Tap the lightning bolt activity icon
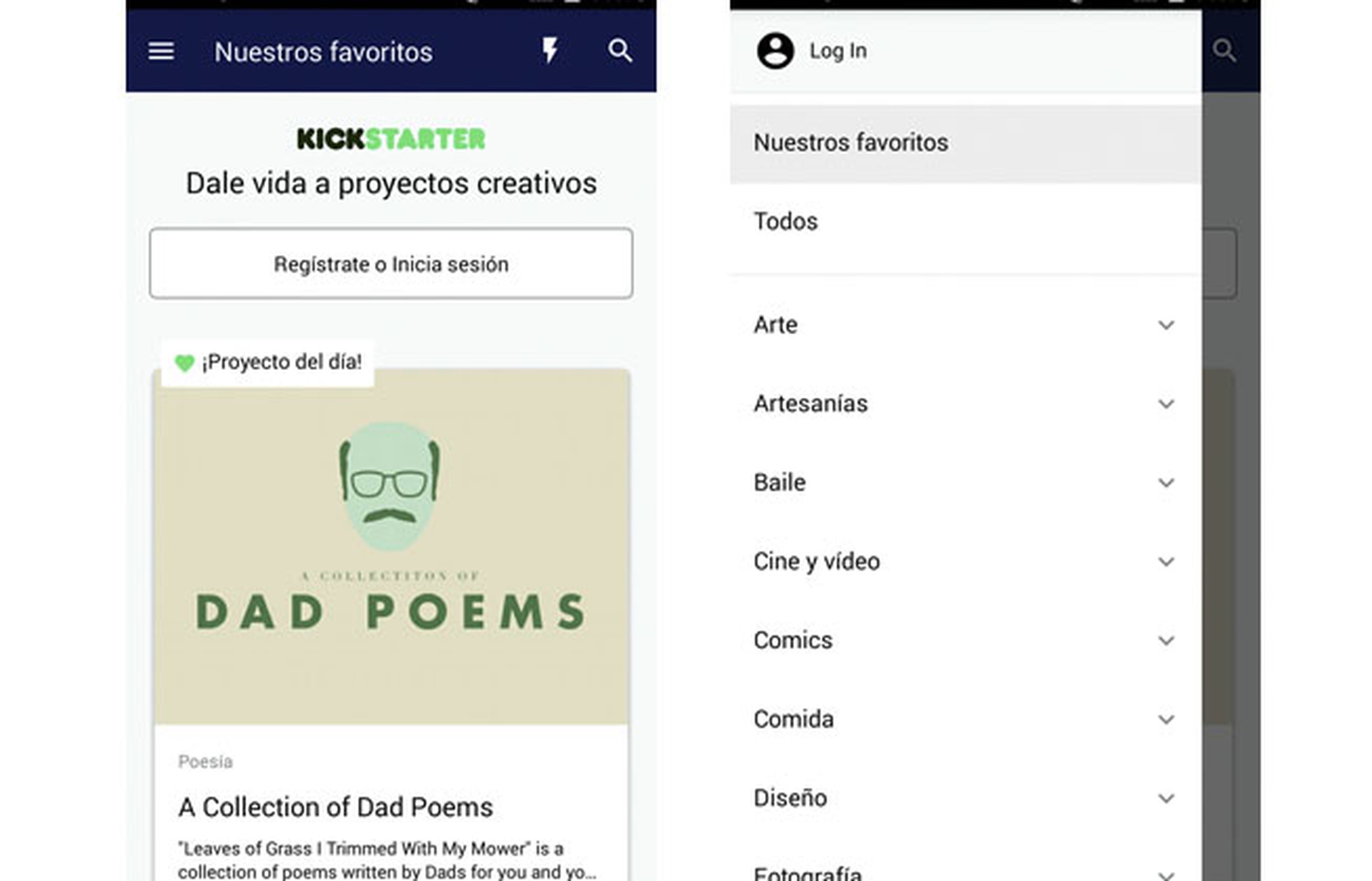This screenshot has height=881, width=1372. tap(550, 50)
